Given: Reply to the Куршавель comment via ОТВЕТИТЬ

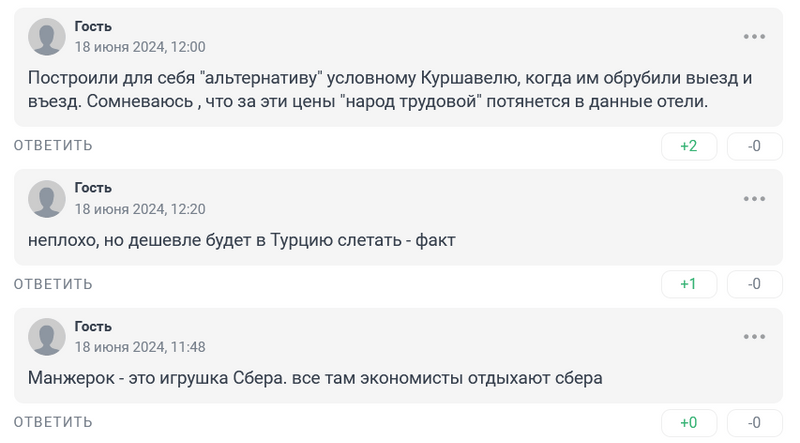Looking at the screenshot, I should [53, 146].
